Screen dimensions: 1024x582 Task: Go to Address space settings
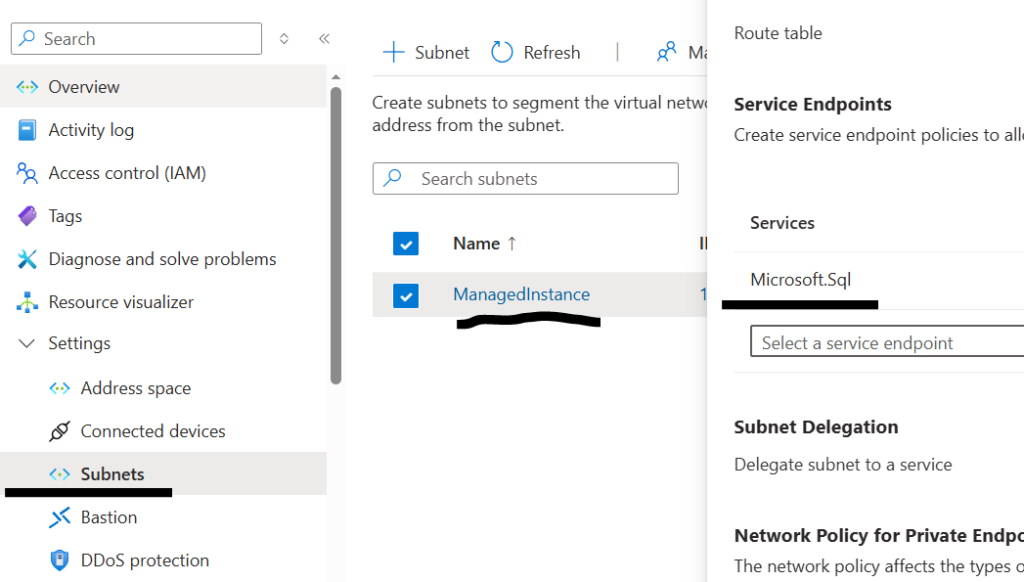[x=163, y=389]
